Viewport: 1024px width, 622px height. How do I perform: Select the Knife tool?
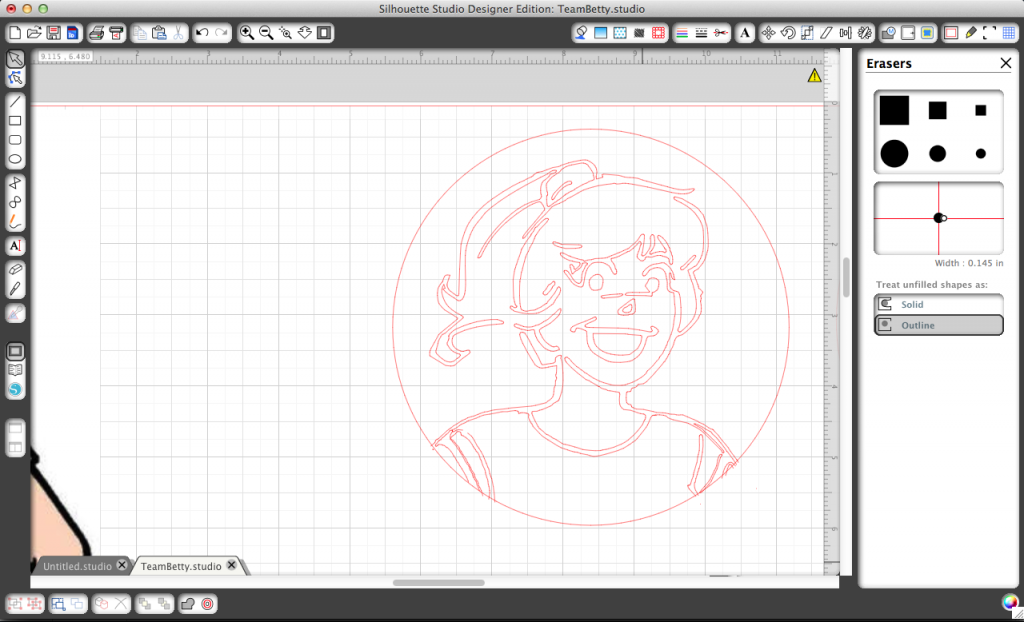15,289
